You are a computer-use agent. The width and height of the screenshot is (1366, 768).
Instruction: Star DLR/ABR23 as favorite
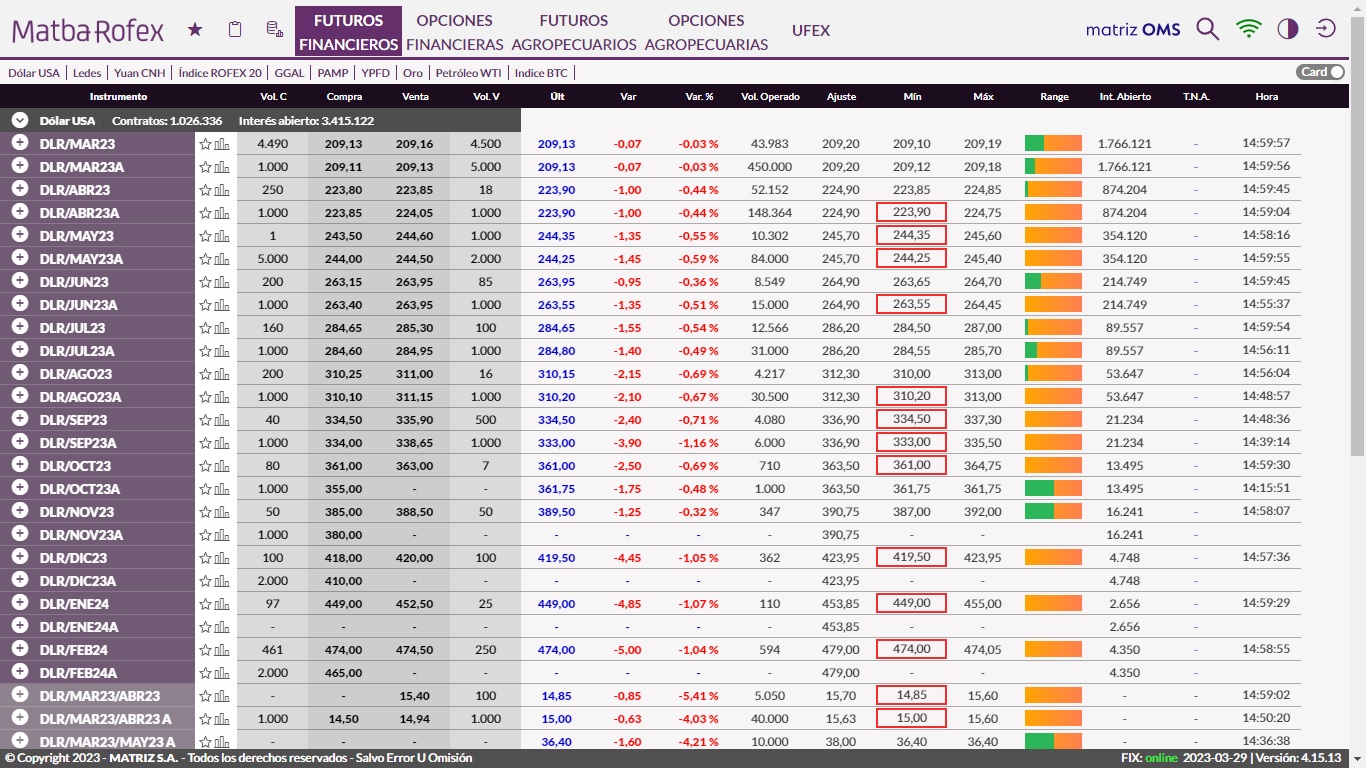click(205, 190)
